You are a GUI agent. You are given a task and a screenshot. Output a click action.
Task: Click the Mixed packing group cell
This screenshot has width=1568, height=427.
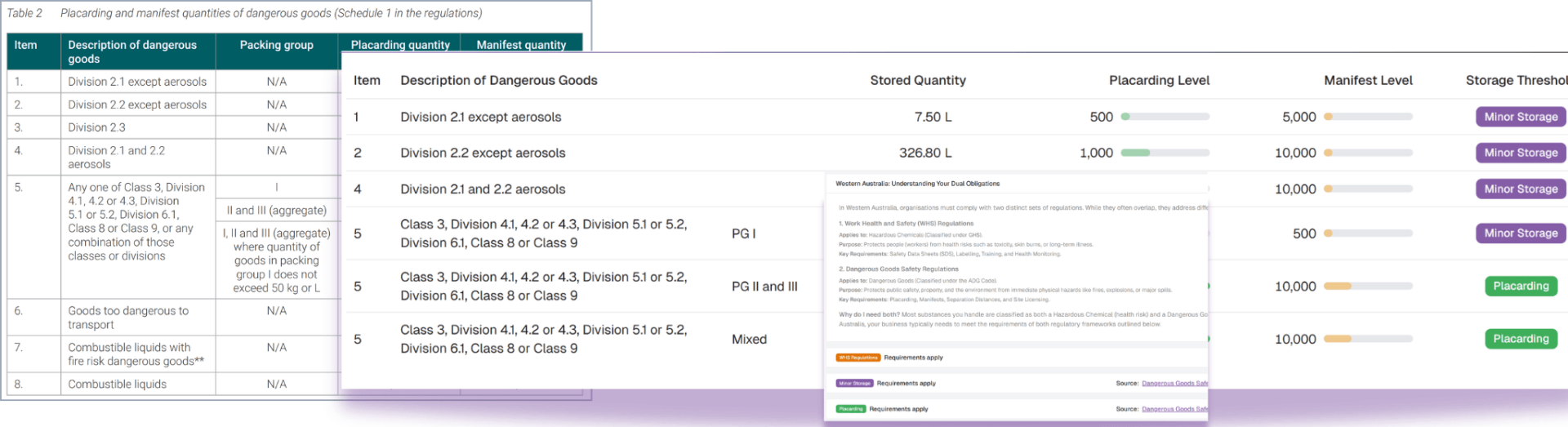tap(749, 339)
